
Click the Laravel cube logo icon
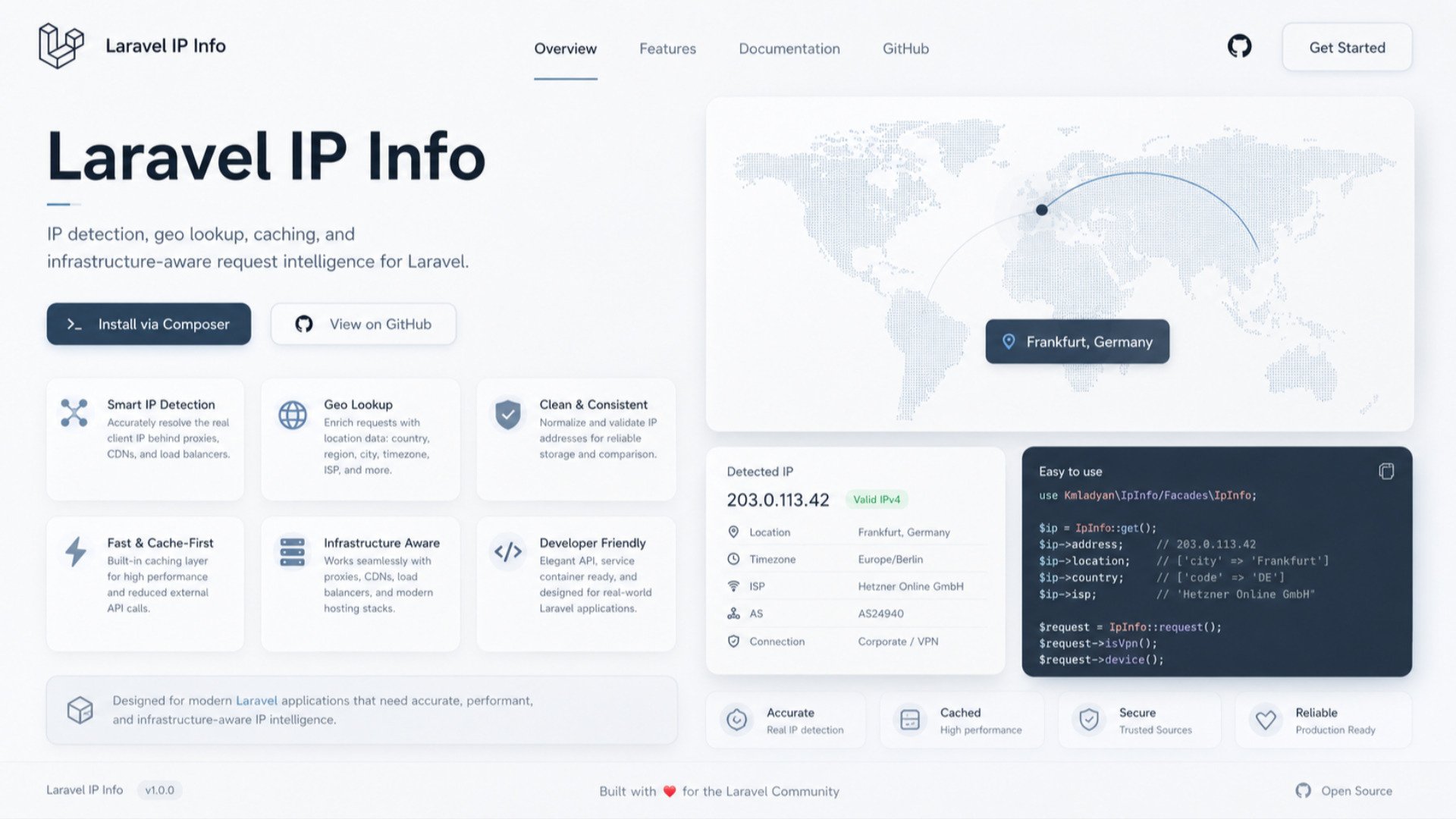point(61,45)
